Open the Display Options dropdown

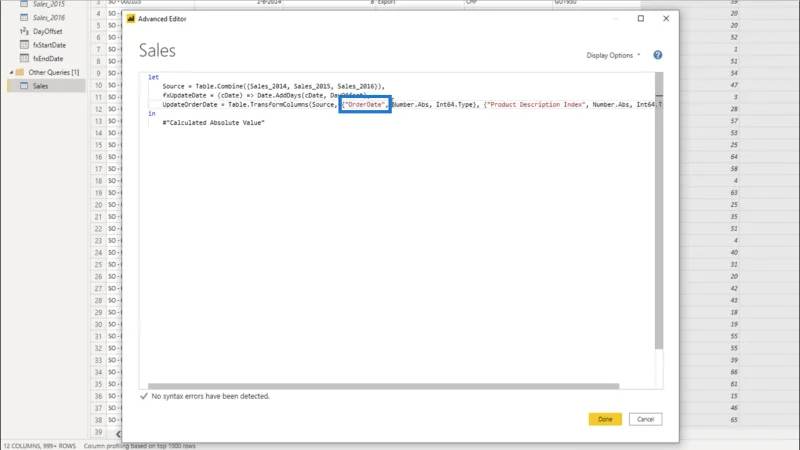click(613, 55)
